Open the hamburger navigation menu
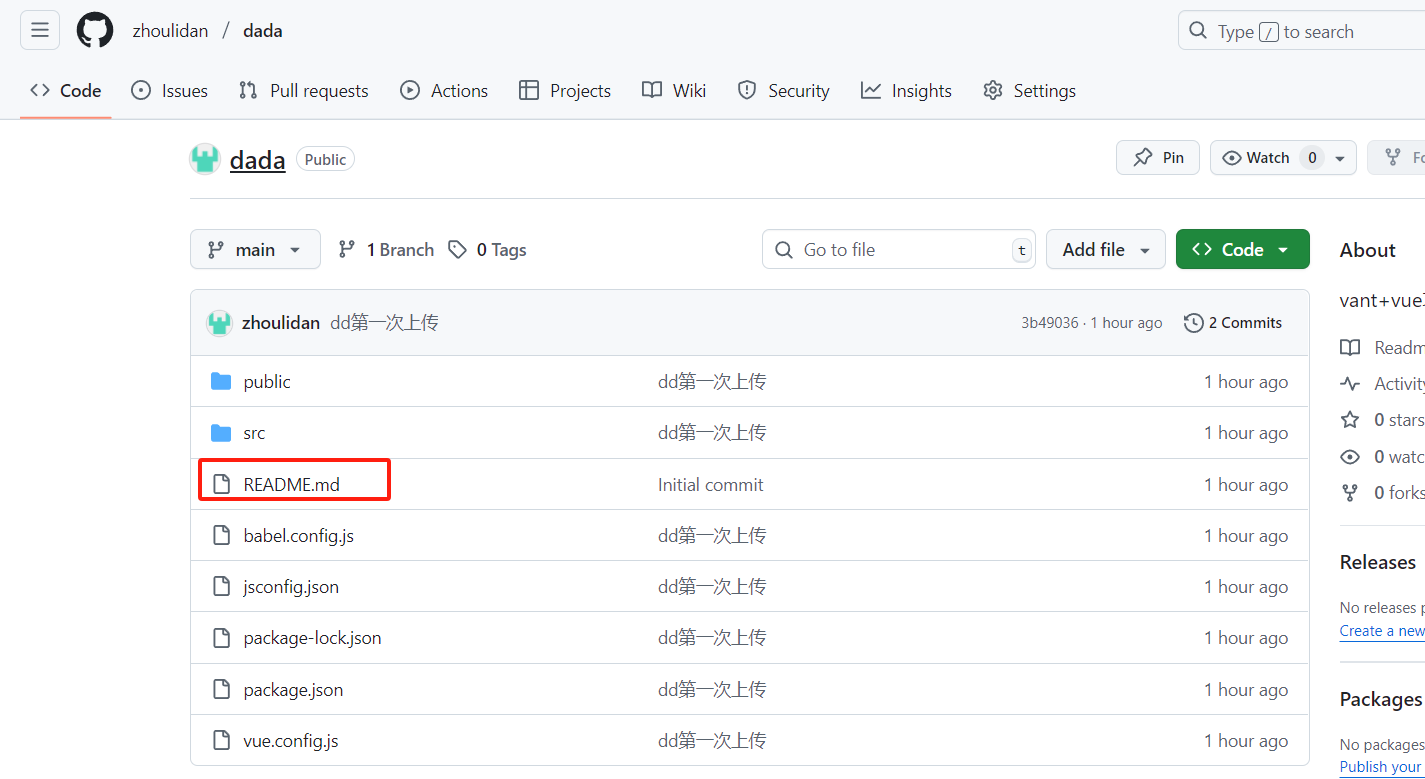Image resolution: width=1425 pixels, height=779 pixels. [40, 30]
